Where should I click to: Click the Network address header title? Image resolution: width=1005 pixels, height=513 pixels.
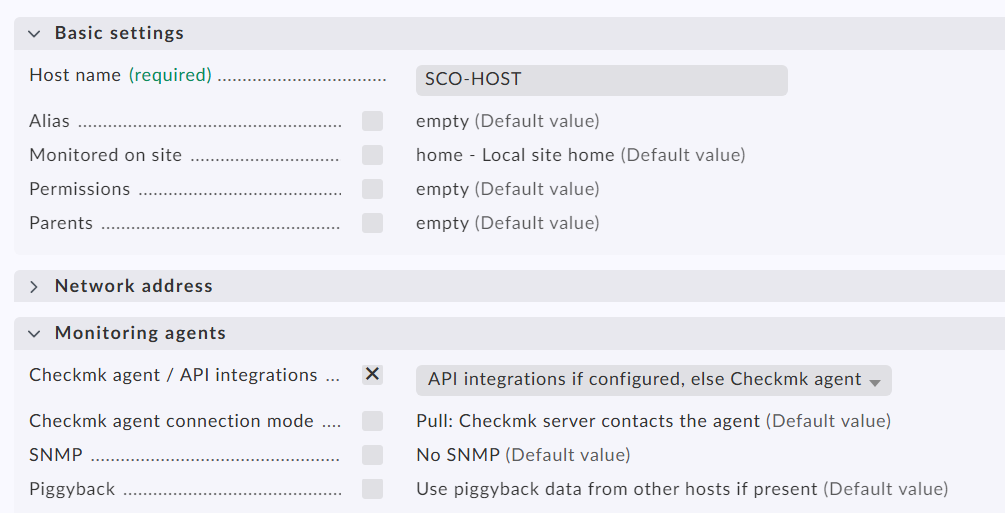(133, 286)
